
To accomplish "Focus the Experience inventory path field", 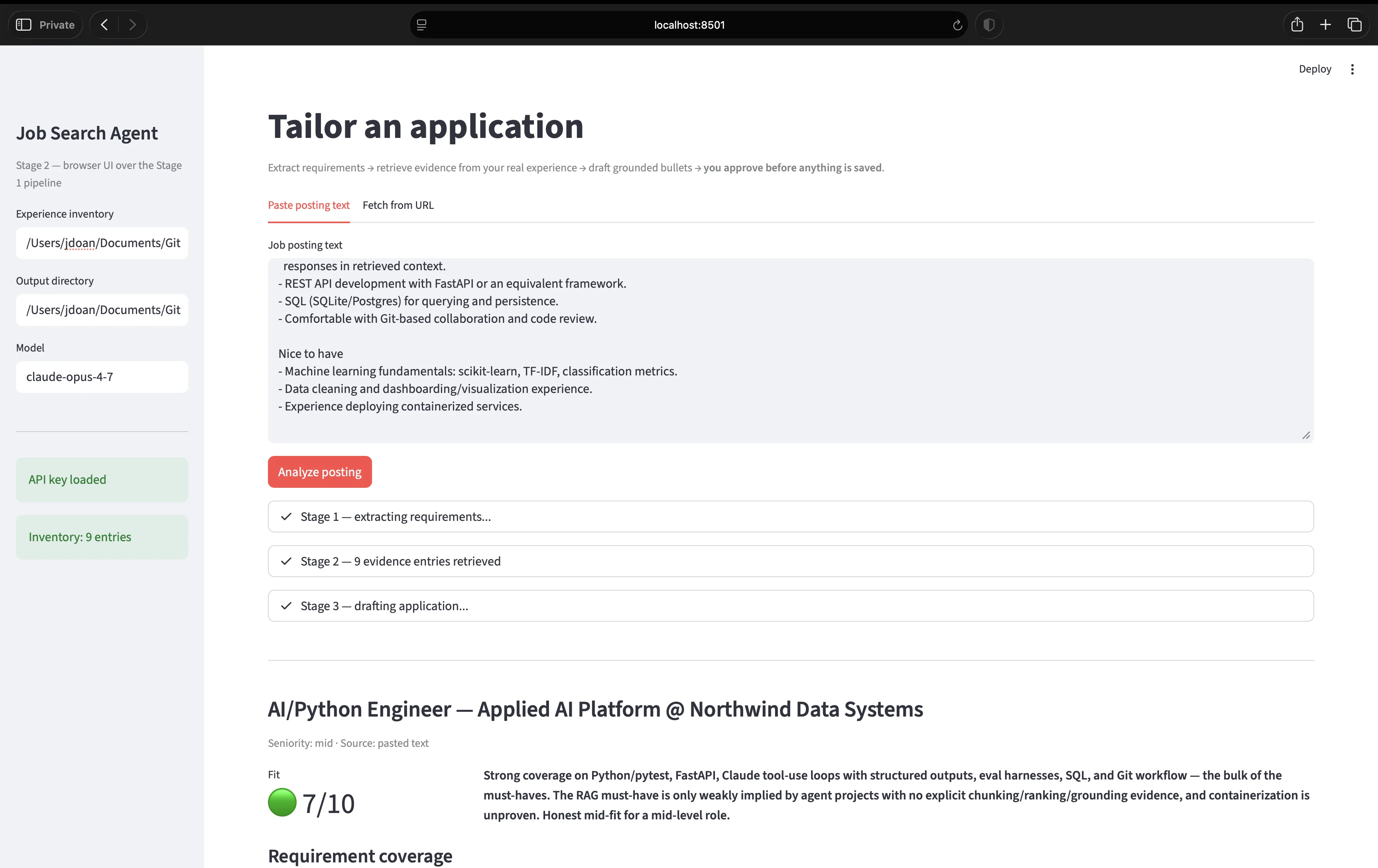I will (102, 243).
